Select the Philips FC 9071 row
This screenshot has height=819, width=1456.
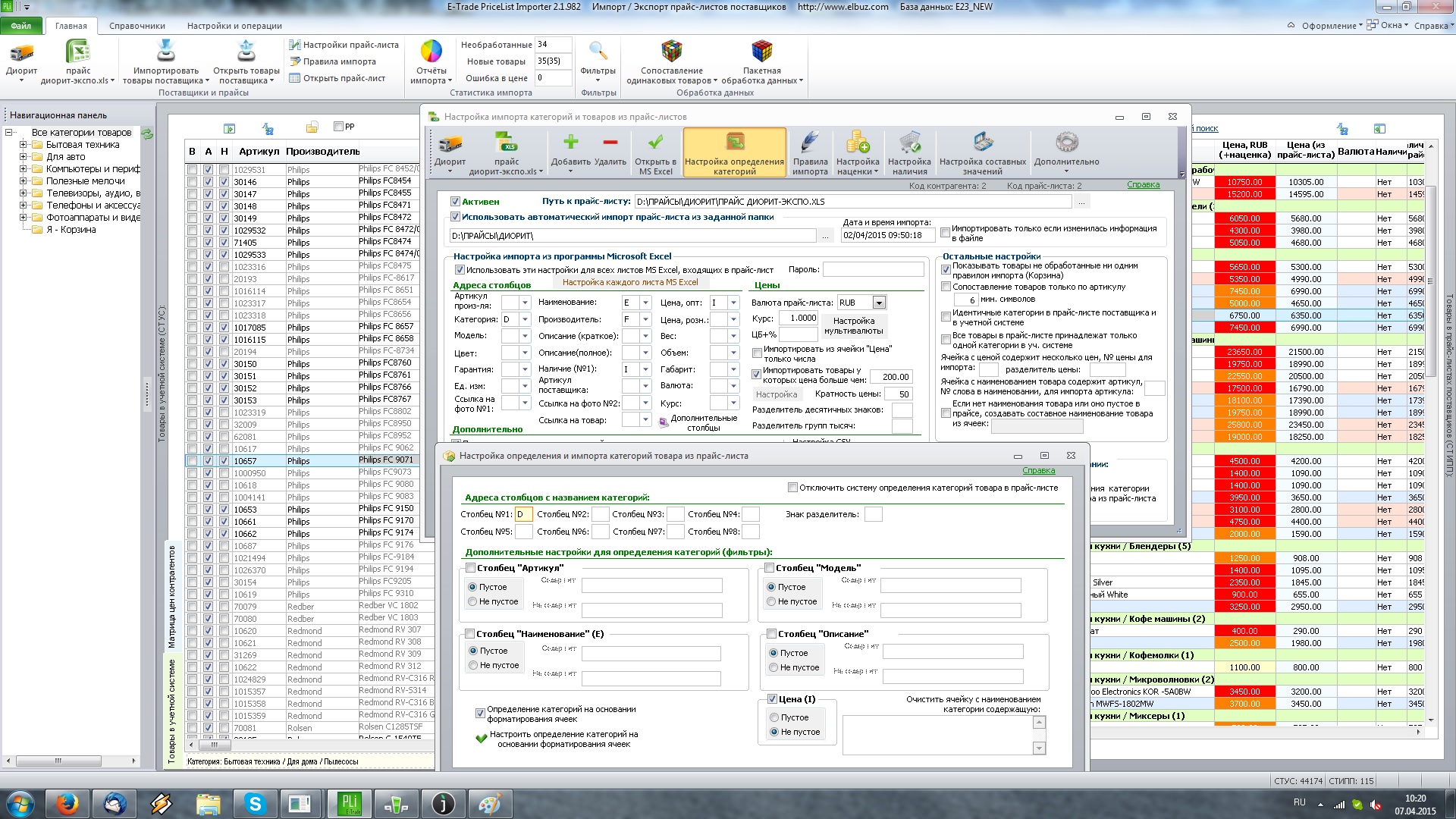coord(310,460)
